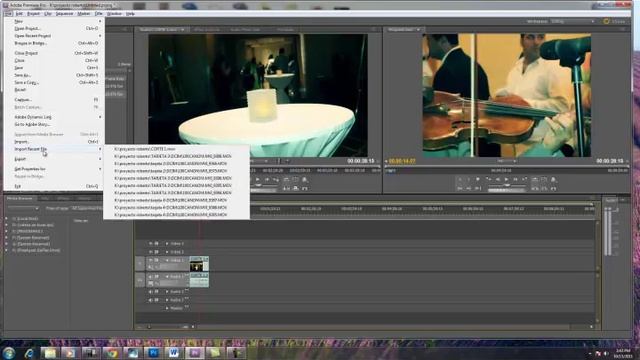The image size is (640, 360).
Task: Expand the Get Properties for submenu
Action: [54, 169]
